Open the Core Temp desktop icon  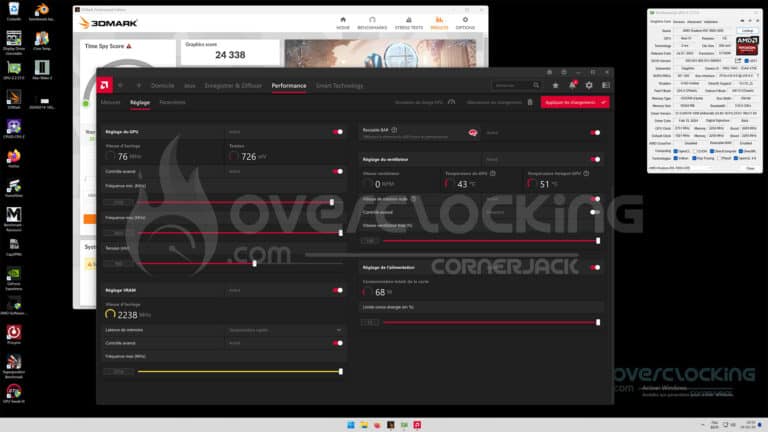tap(42, 38)
